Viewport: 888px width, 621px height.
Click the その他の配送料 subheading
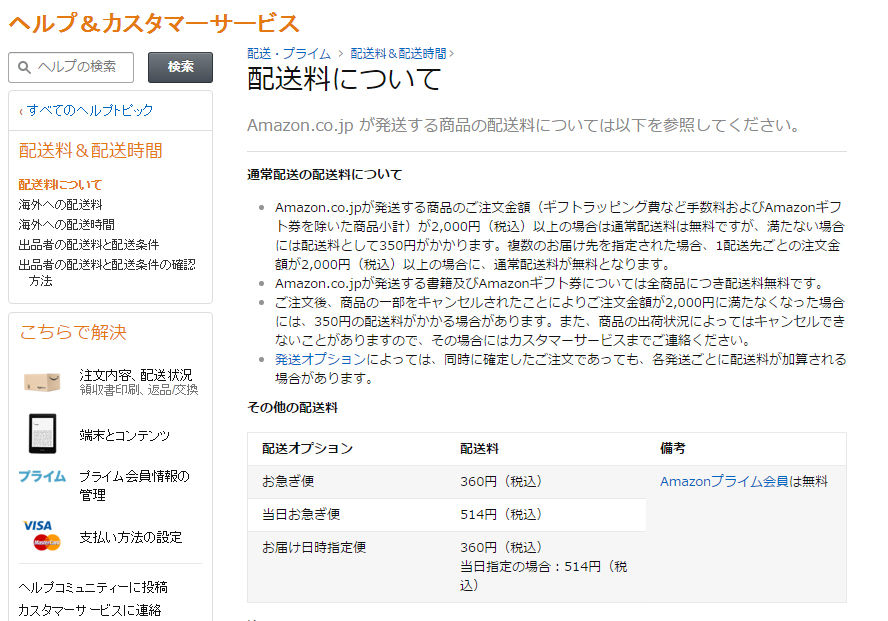point(293,408)
